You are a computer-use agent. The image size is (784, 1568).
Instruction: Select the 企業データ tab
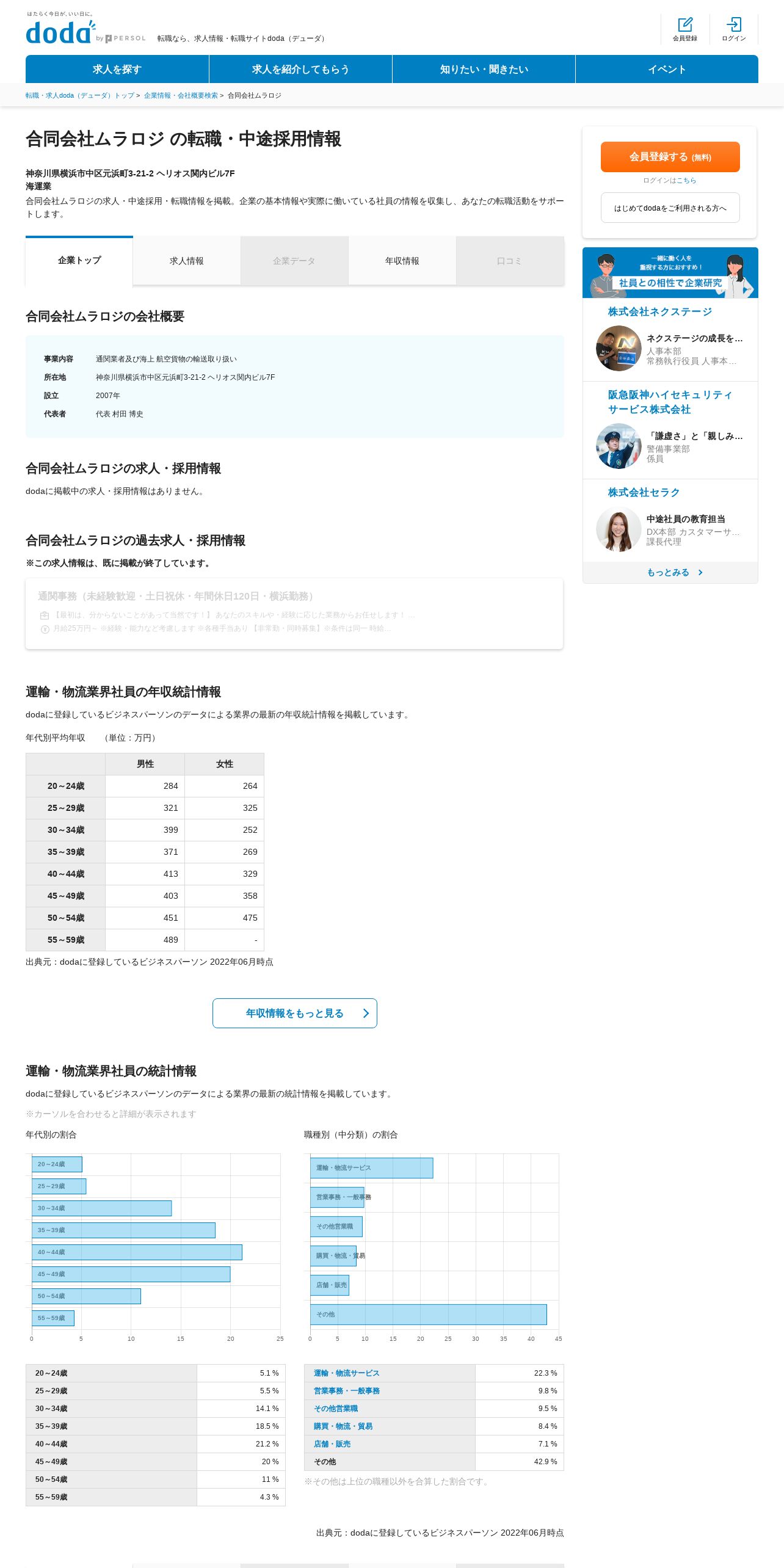click(294, 261)
